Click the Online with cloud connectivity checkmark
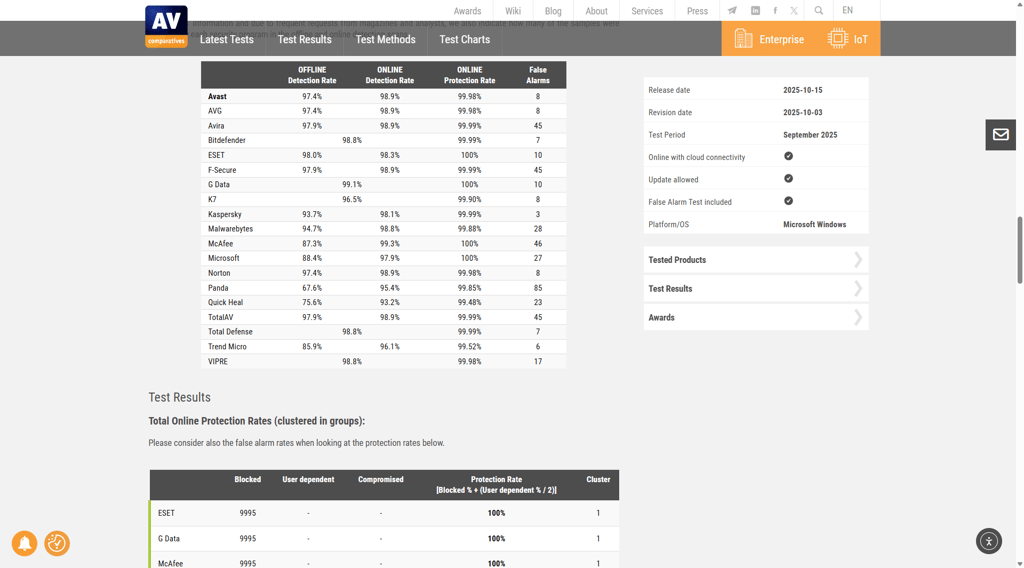Viewport: 1024px width, 568px height. (x=788, y=156)
